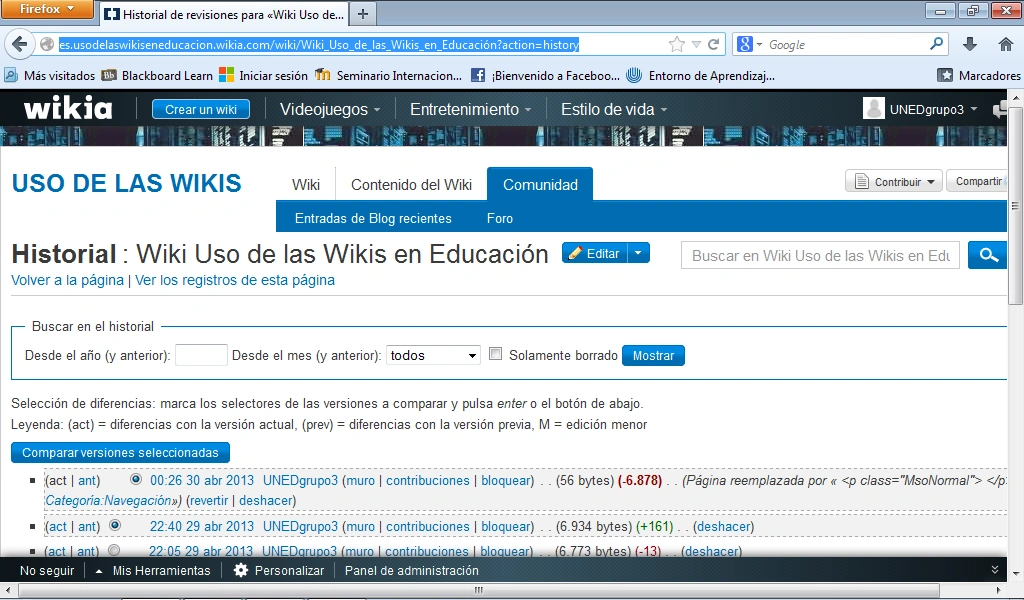The width and height of the screenshot is (1024, 600).
Task: Click the wiki search magnifier icon
Action: tap(988, 255)
